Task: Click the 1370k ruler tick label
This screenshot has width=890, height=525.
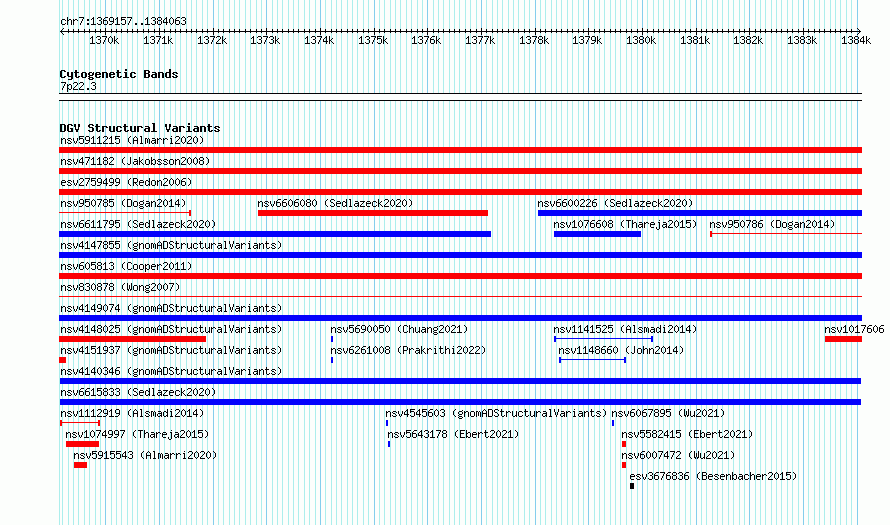Action: [104, 40]
